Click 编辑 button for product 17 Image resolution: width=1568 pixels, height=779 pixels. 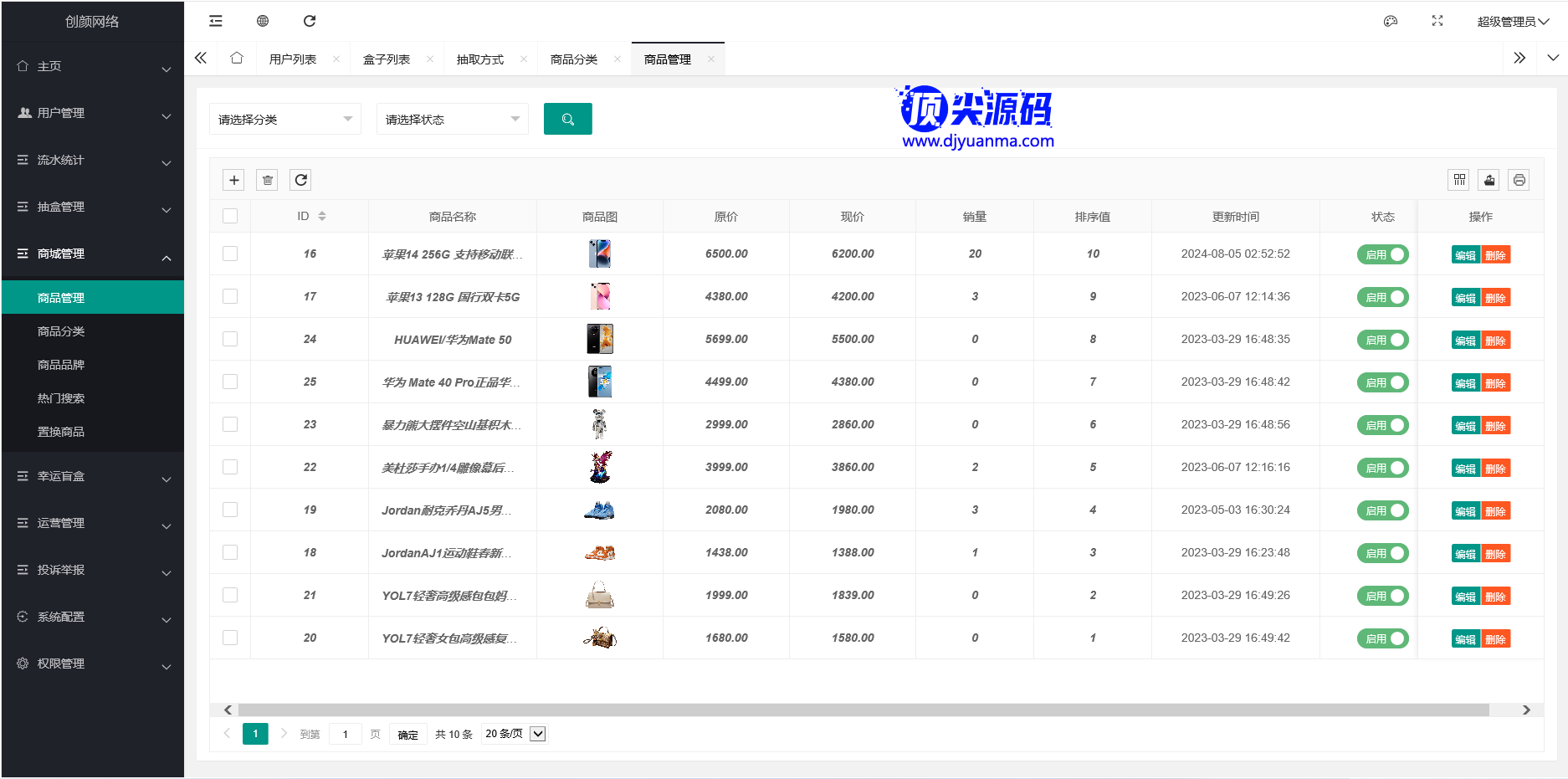click(1465, 298)
